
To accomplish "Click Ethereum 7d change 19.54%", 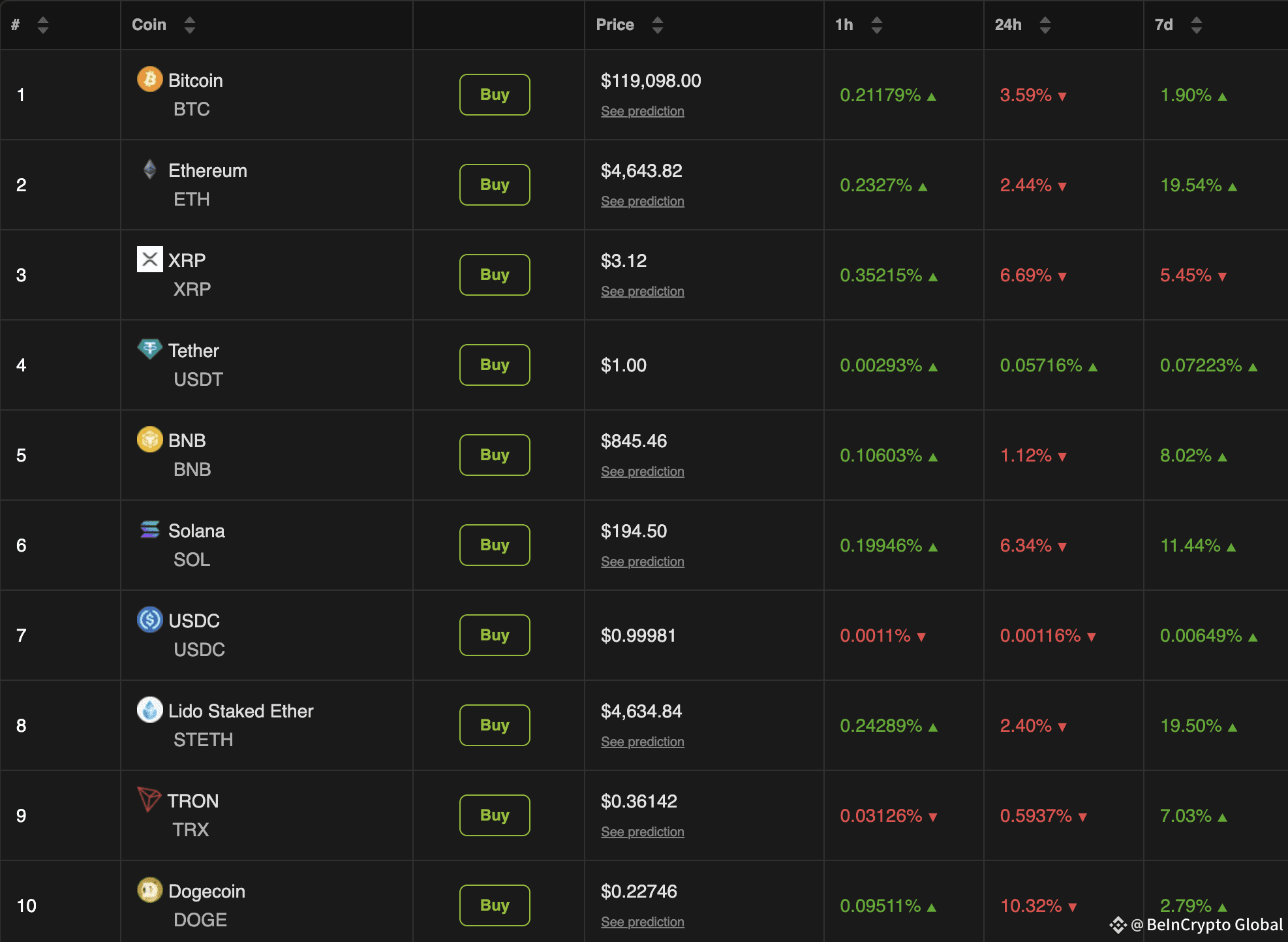I will coord(1191,185).
